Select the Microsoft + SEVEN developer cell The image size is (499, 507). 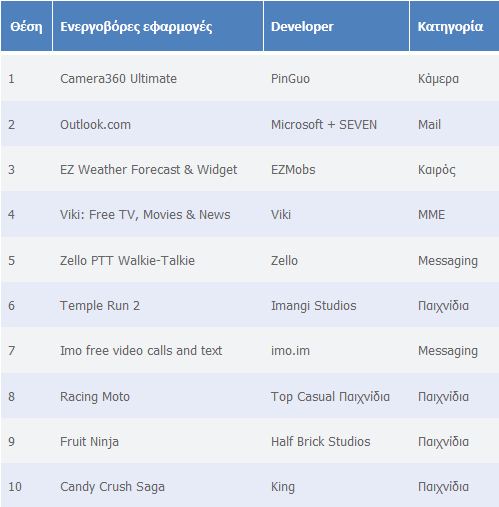point(324,125)
